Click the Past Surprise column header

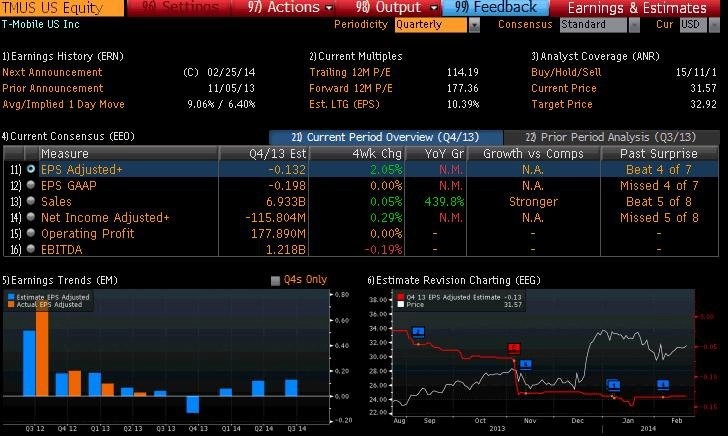(659, 153)
